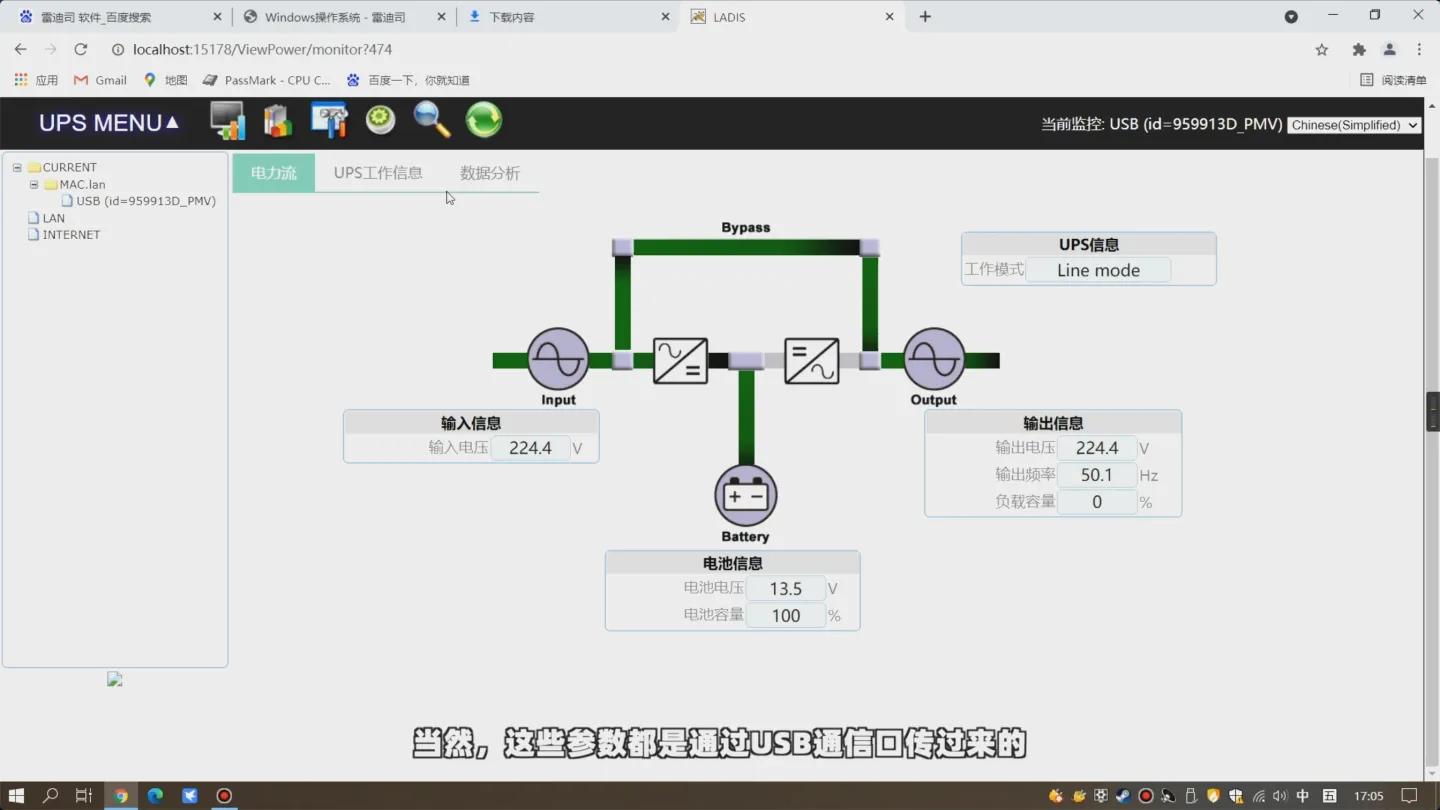Click the green refresh sync icon

point(484,120)
